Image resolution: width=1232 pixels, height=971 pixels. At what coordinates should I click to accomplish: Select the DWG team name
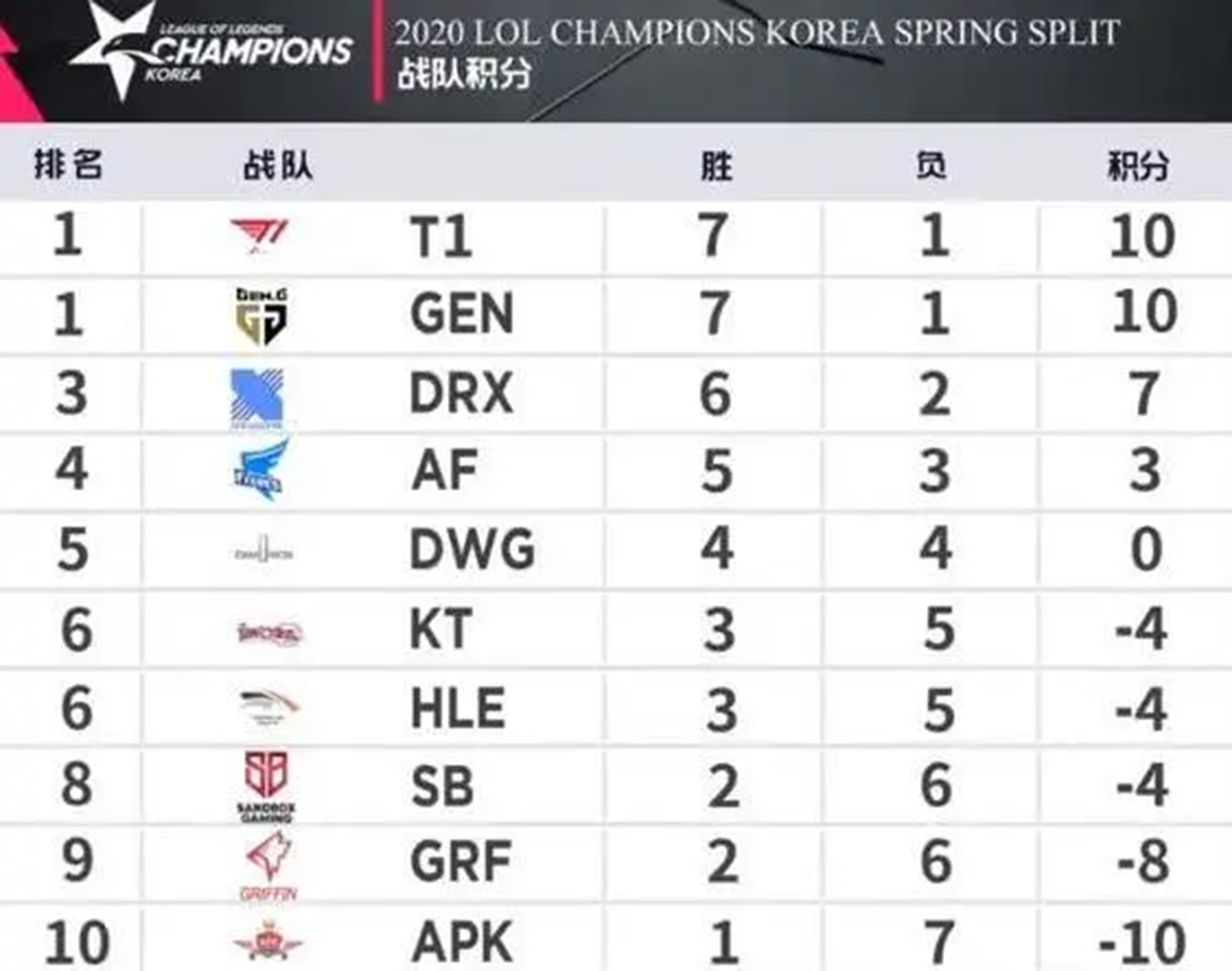tap(472, 550)
